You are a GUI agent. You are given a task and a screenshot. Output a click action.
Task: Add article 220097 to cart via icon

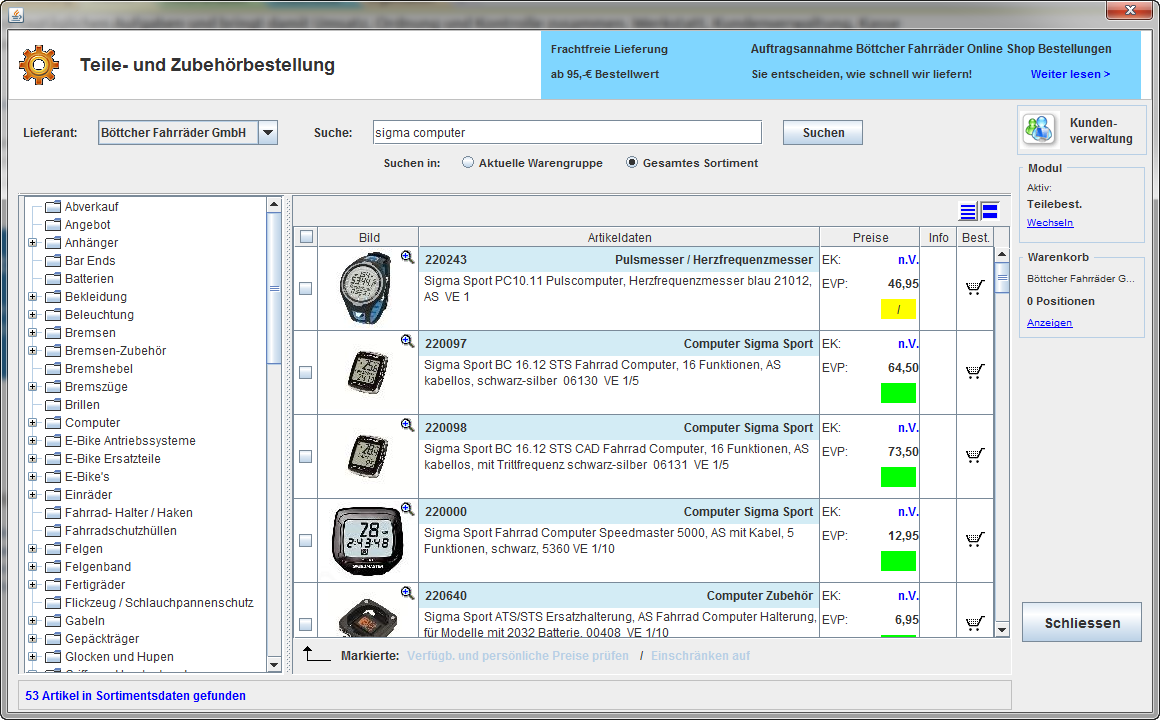pyautogui.click(x=974, y=372)
